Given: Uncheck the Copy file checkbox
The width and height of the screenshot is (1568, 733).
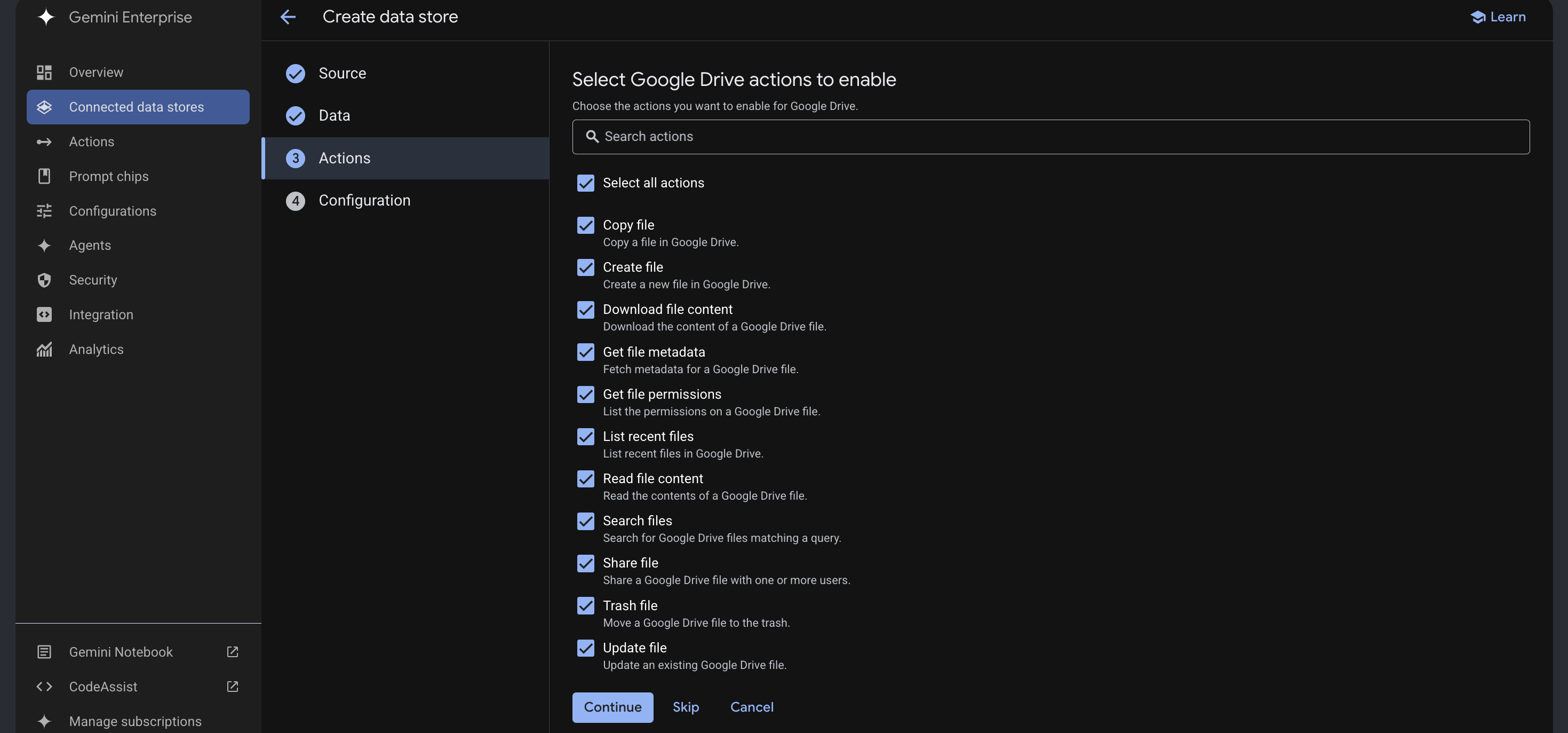Looking at the screenshot, I should 586,225.
